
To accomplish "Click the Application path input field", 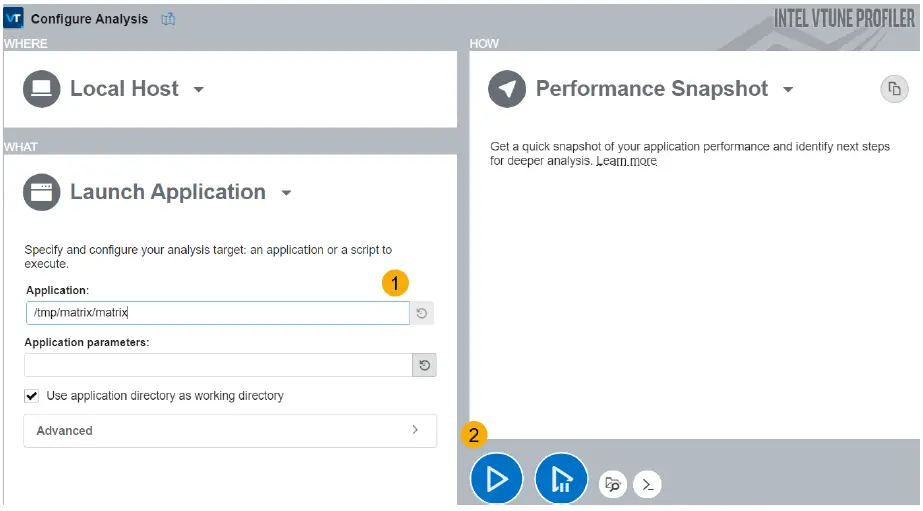I will tap(217, 313).
